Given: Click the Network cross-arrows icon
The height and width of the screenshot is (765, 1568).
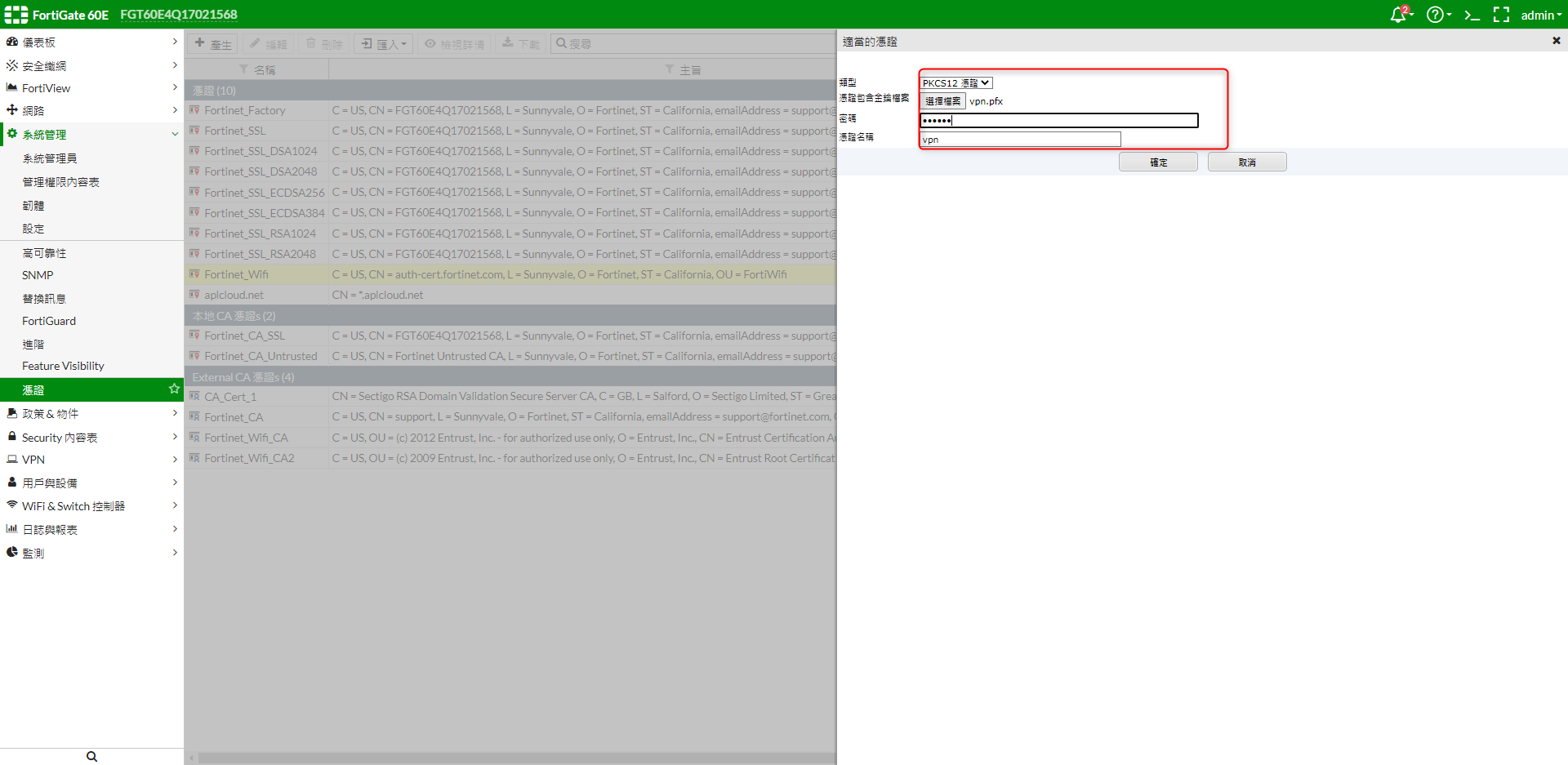Looking at the screenshot, I should [x=11, y=109].
